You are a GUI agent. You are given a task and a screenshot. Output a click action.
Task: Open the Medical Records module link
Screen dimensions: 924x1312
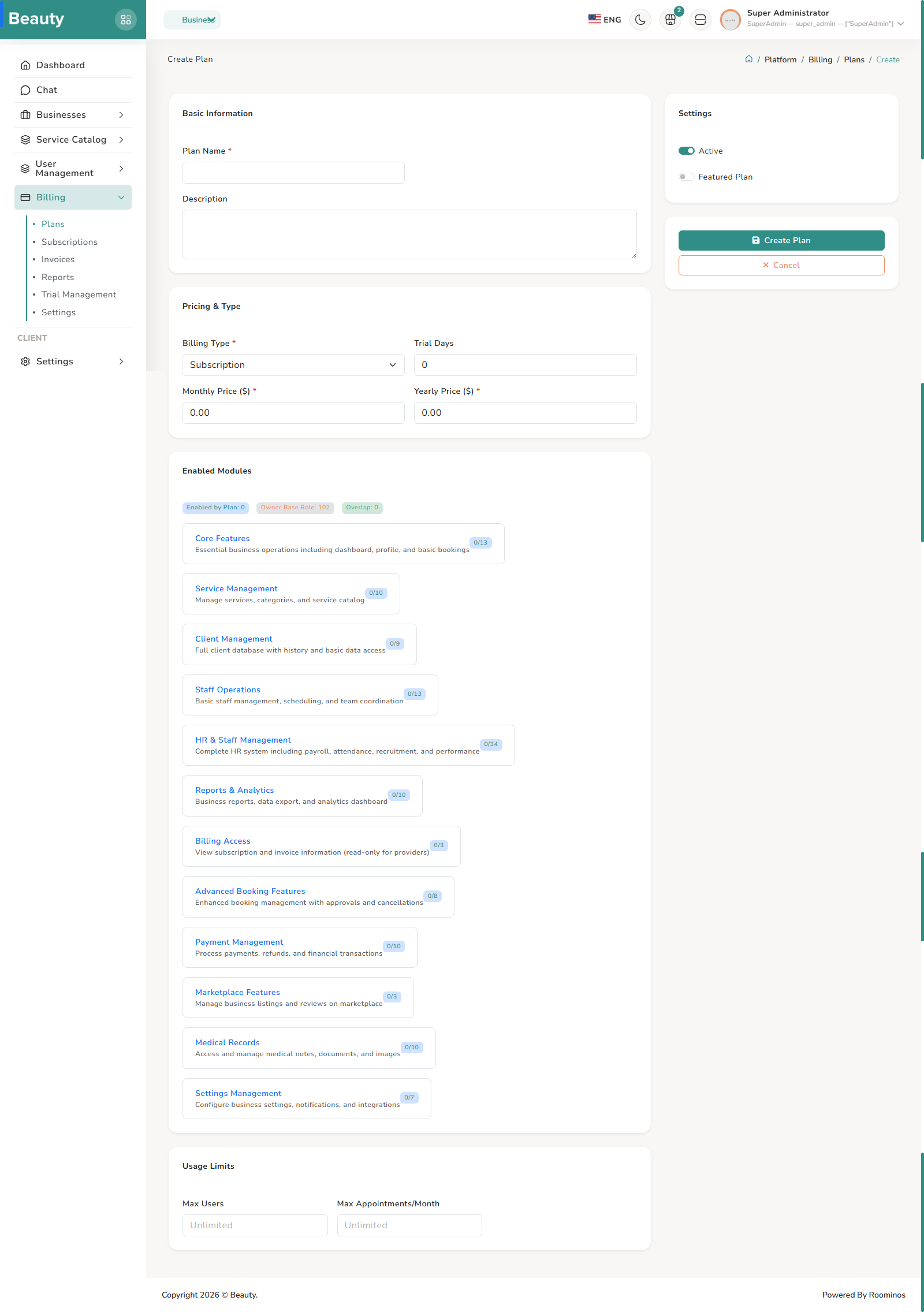[228, 1042]
